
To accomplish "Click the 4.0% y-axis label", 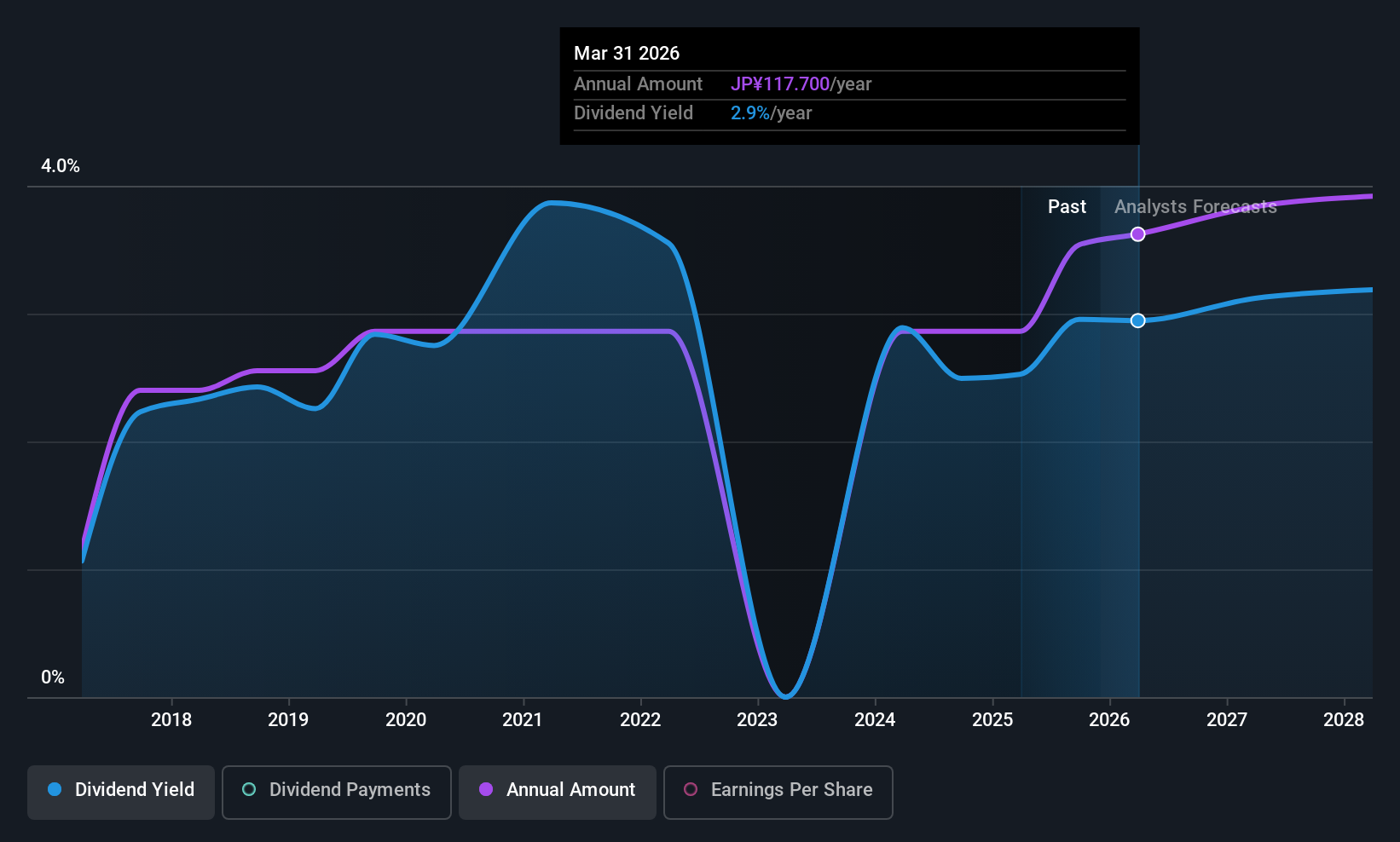I will pyautogui.click(x=61, y=166).
